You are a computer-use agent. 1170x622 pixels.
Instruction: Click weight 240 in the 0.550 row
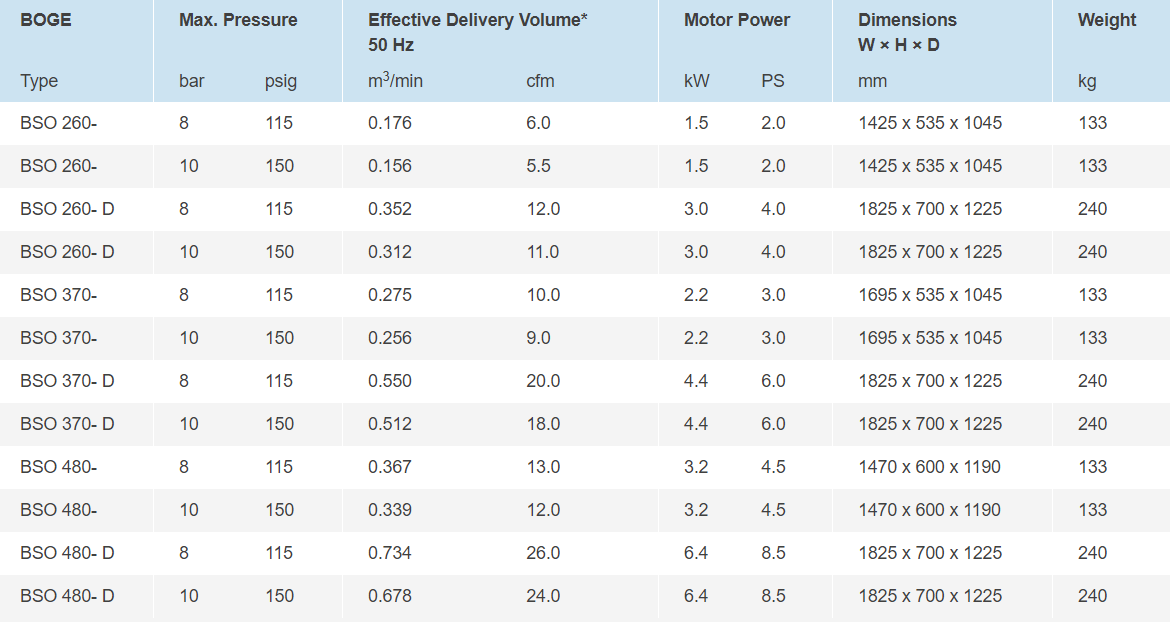pos(1092,381)
